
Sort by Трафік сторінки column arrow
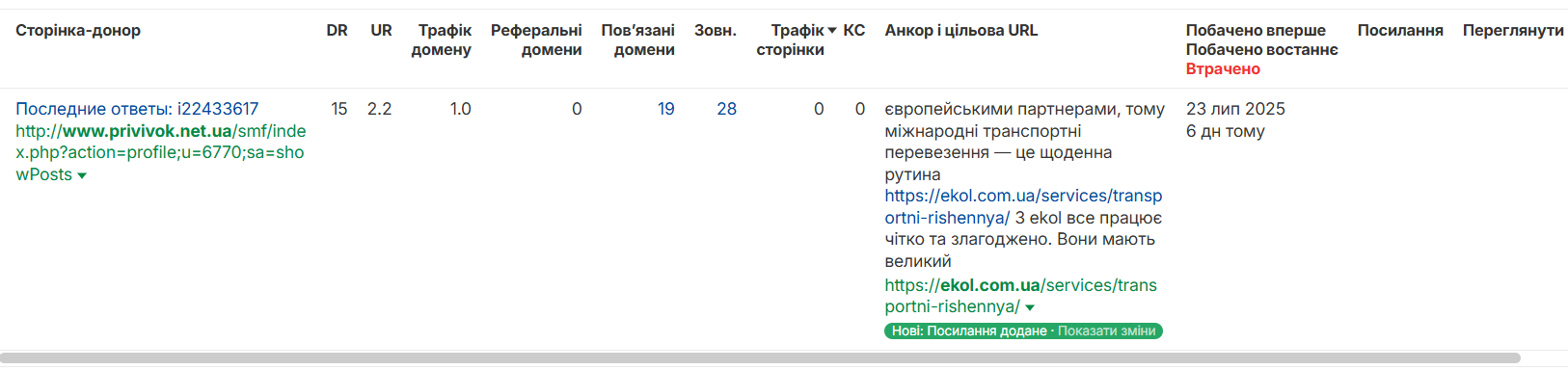point(832,31)
